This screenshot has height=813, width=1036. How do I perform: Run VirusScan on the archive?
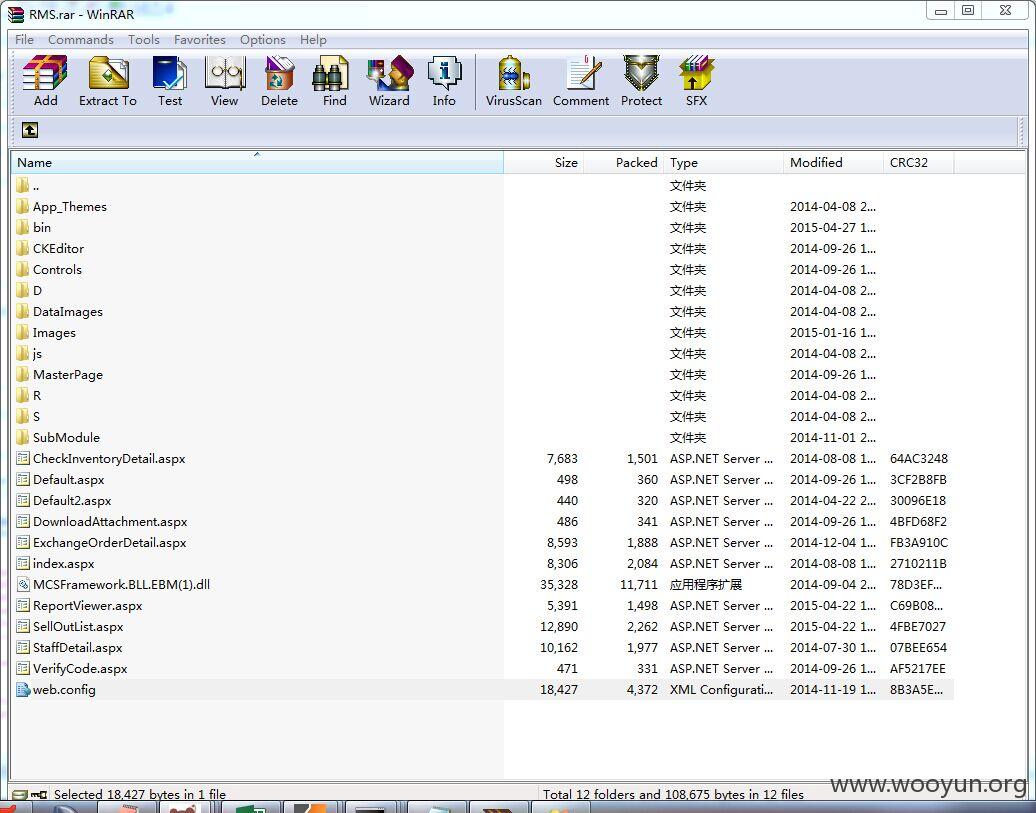click(513, 81)
